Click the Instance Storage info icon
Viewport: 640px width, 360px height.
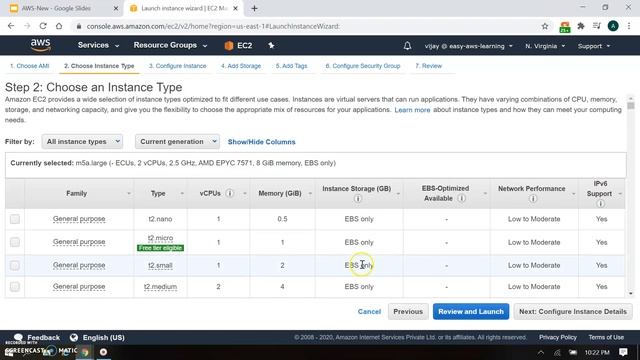click(x=358, y=198)
